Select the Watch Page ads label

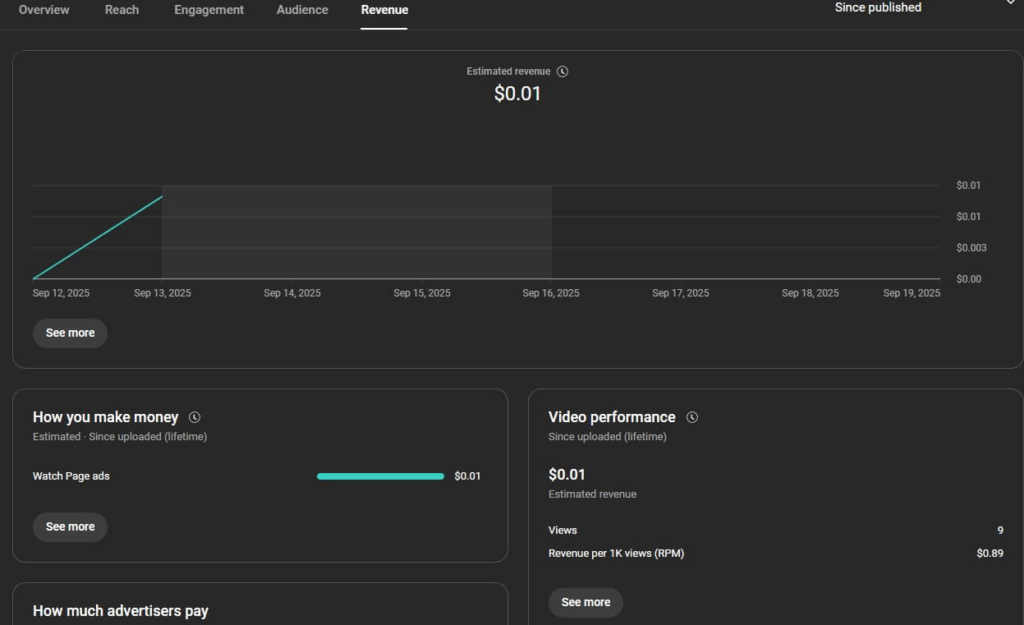[x=71, y=476]
